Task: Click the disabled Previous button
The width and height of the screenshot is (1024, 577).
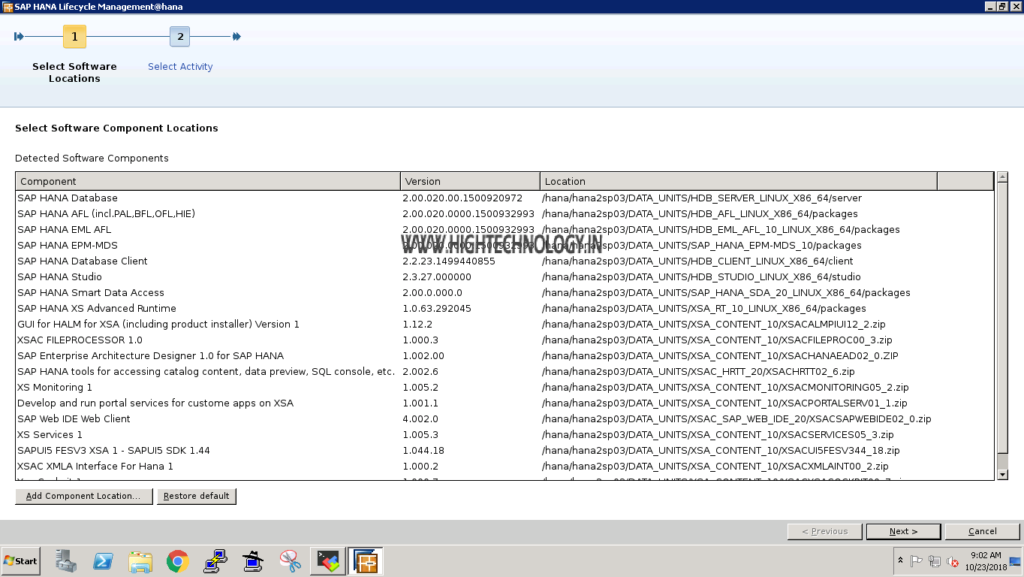Action: coord(825,531)
